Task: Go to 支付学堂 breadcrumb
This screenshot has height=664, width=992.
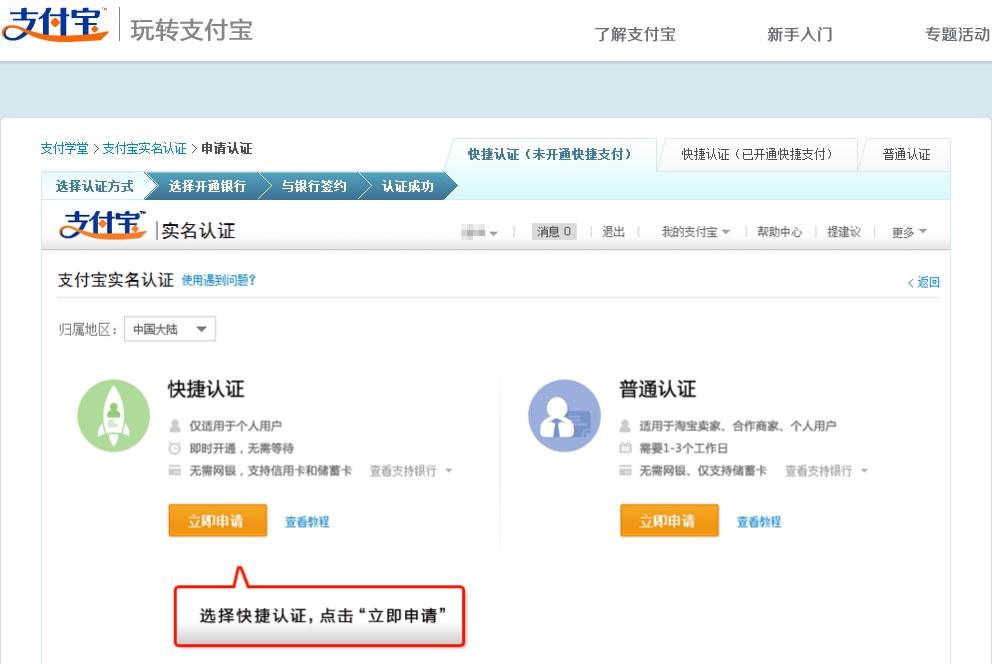Action: [x=65, y=149]
